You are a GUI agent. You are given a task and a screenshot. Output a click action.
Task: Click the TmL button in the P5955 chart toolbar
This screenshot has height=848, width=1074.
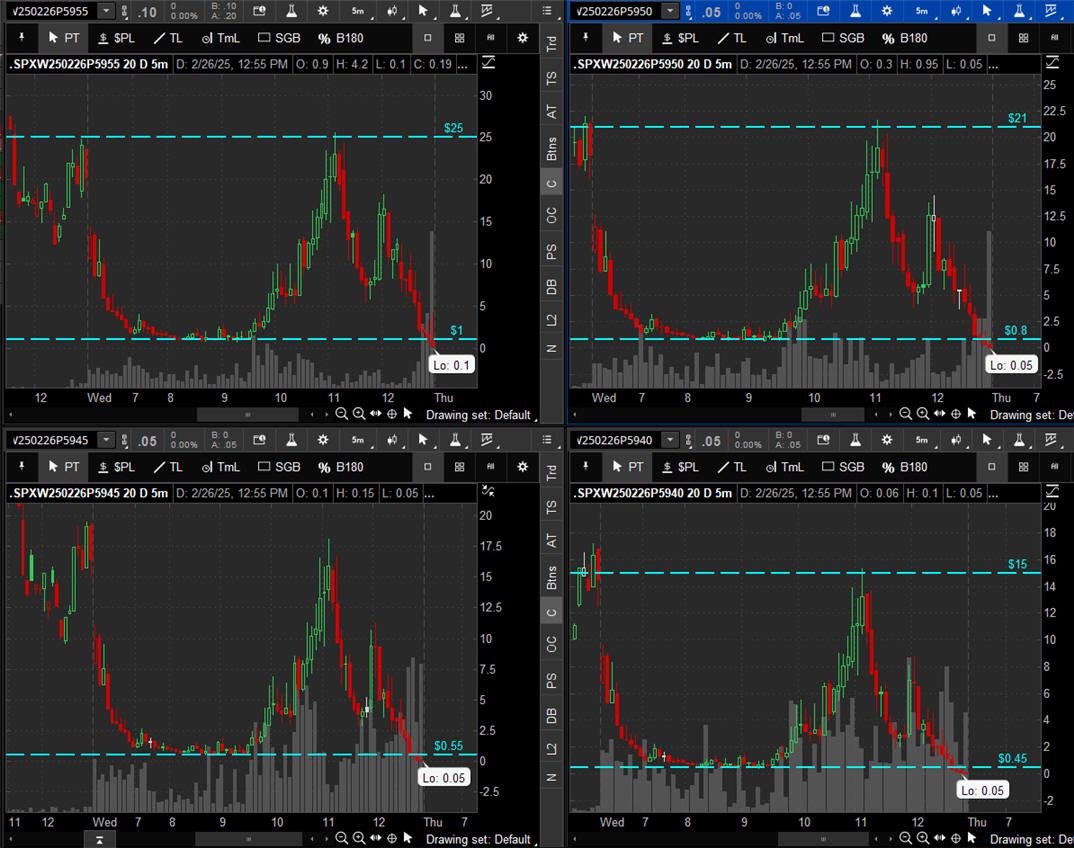pyautogui.click(x=220, y=38)
